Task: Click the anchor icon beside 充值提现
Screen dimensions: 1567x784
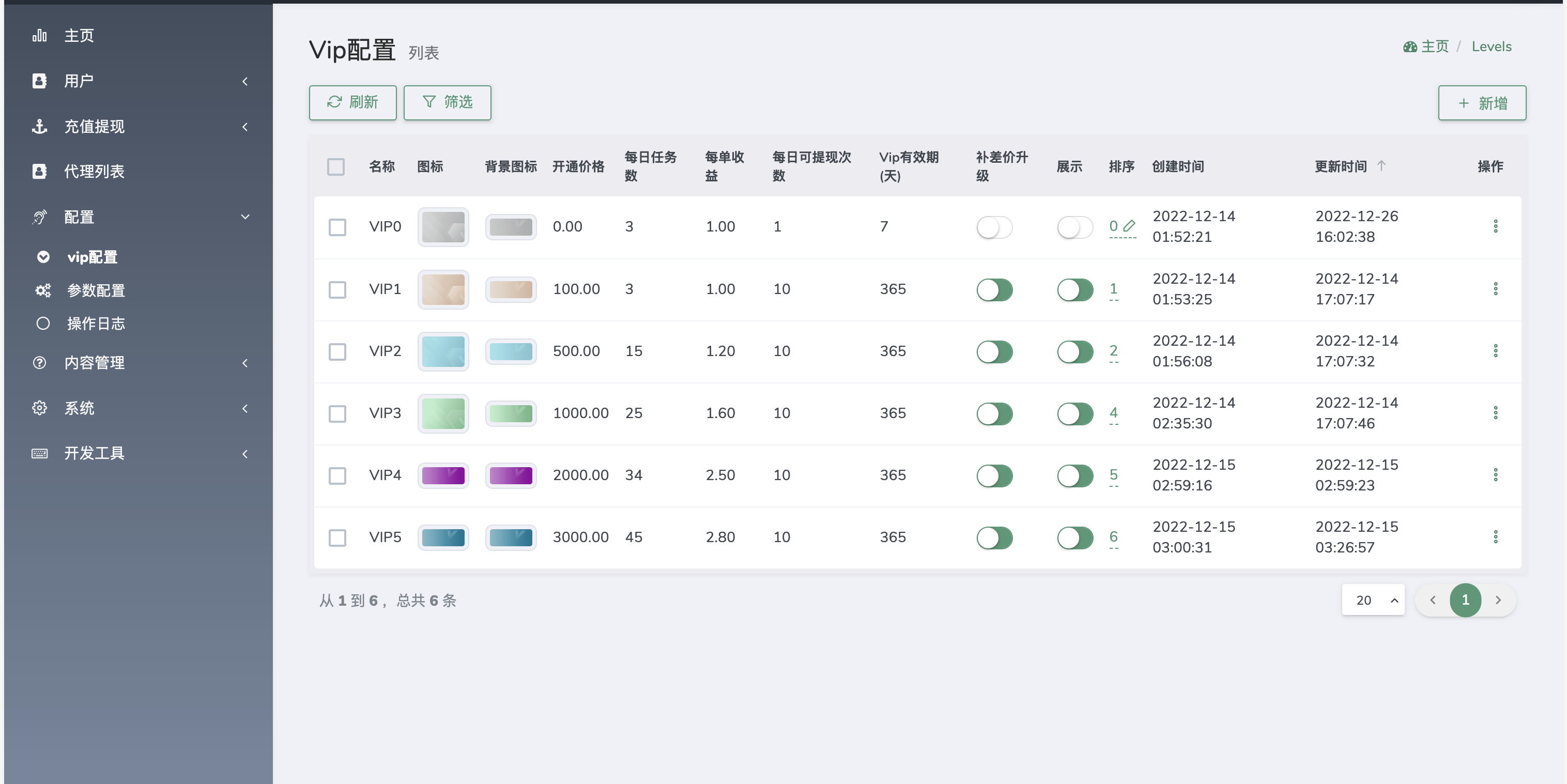Action: [40, 127]
